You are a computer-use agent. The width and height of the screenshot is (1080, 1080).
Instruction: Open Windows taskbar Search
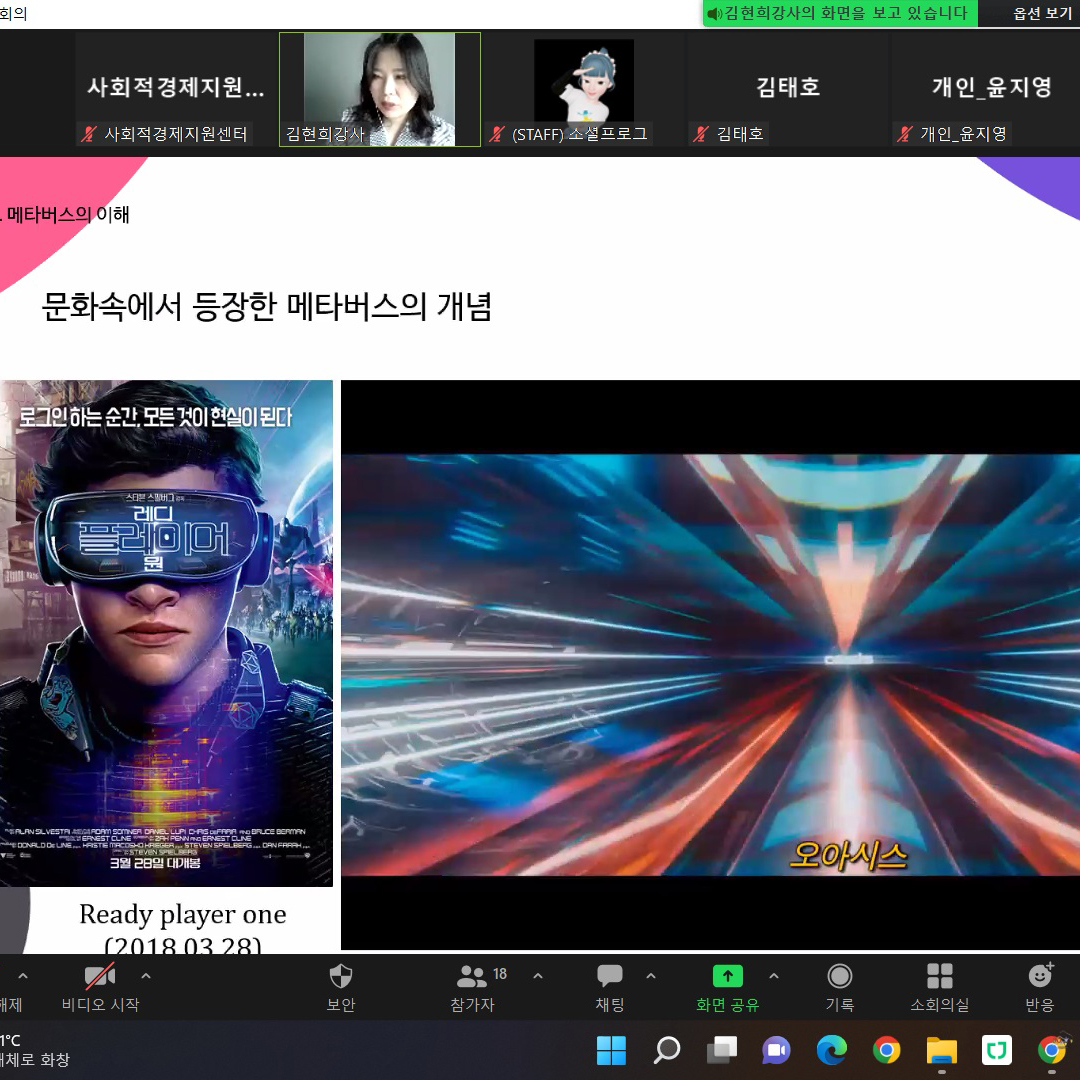[x=666, y=1050]
